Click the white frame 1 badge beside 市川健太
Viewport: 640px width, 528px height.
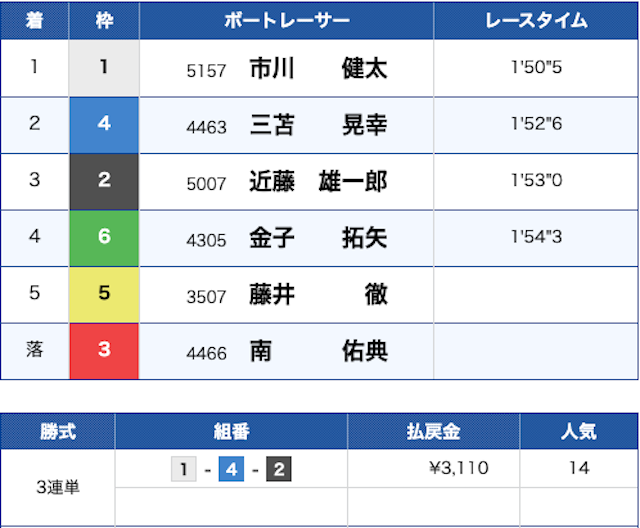tap(104, 68)
